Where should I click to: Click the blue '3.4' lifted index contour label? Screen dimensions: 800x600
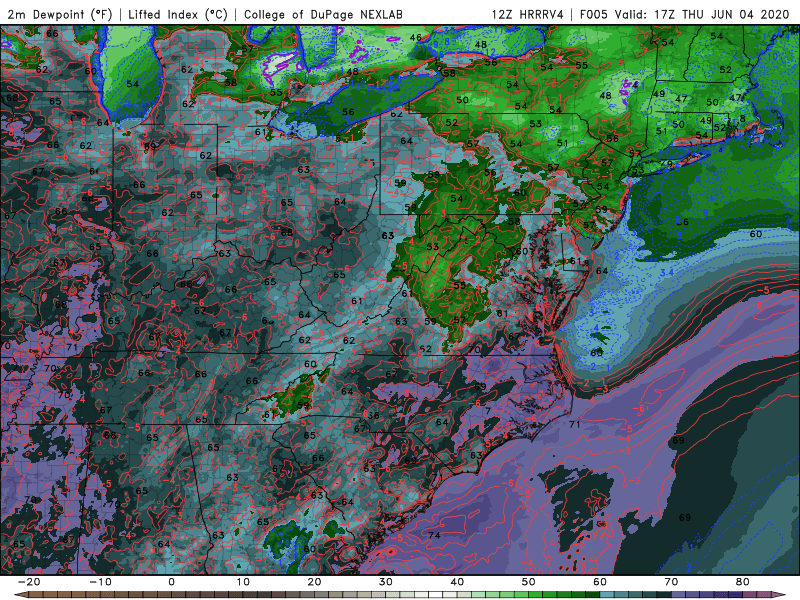667,273
